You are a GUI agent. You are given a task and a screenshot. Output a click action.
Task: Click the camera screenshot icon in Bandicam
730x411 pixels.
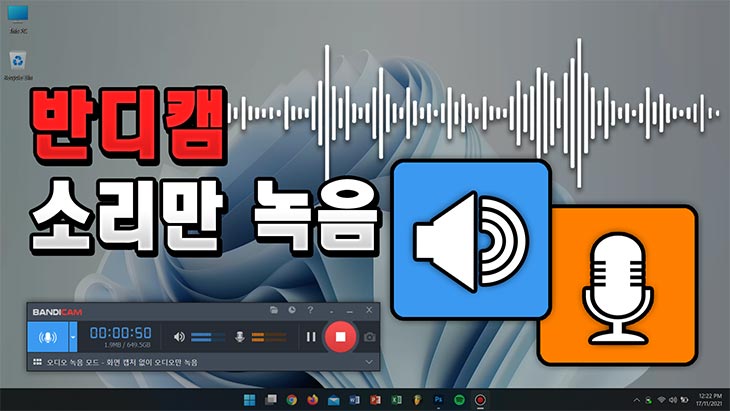tap(369, 337)
